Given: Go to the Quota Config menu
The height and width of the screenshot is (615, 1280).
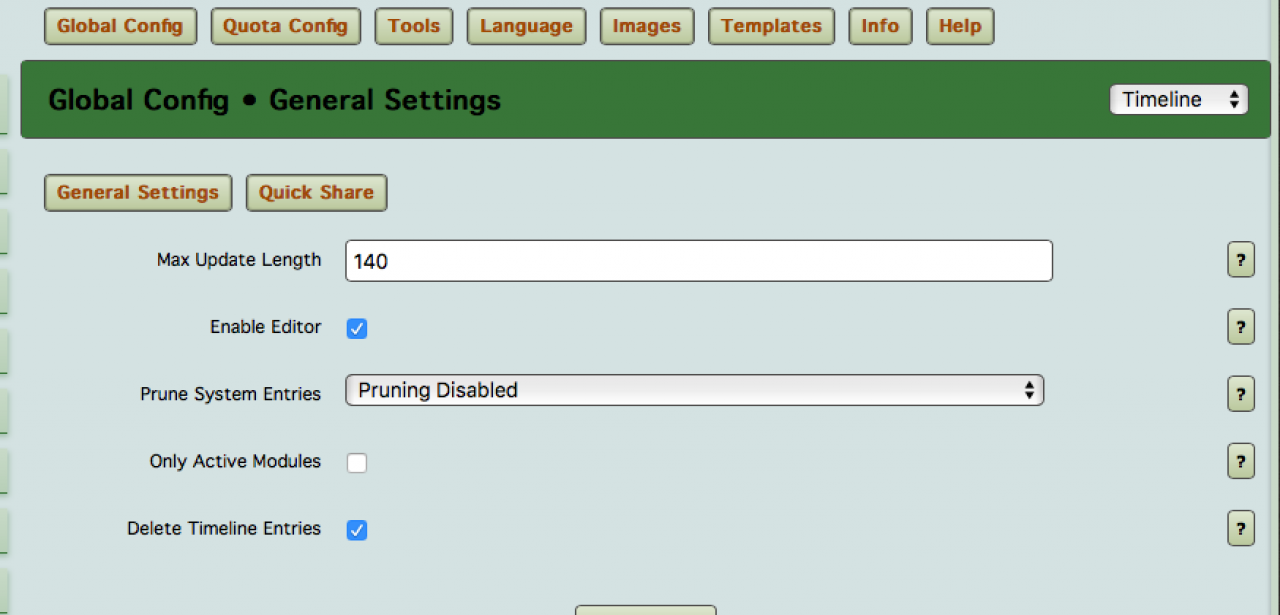Looking at the screenshot, I should coord(286,26).
